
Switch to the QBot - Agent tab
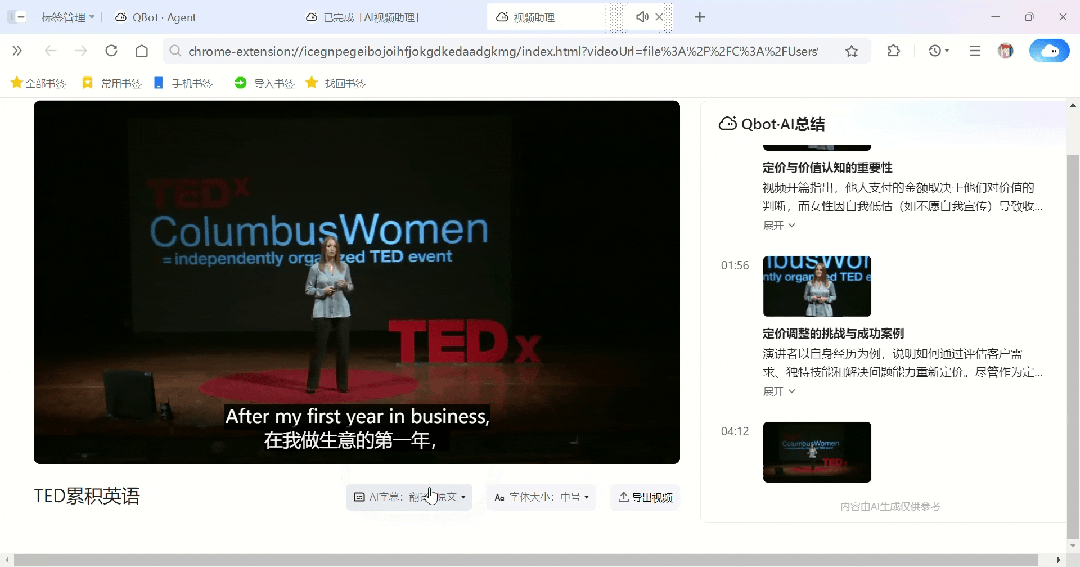pyautogui.click(x=155, y=17)
